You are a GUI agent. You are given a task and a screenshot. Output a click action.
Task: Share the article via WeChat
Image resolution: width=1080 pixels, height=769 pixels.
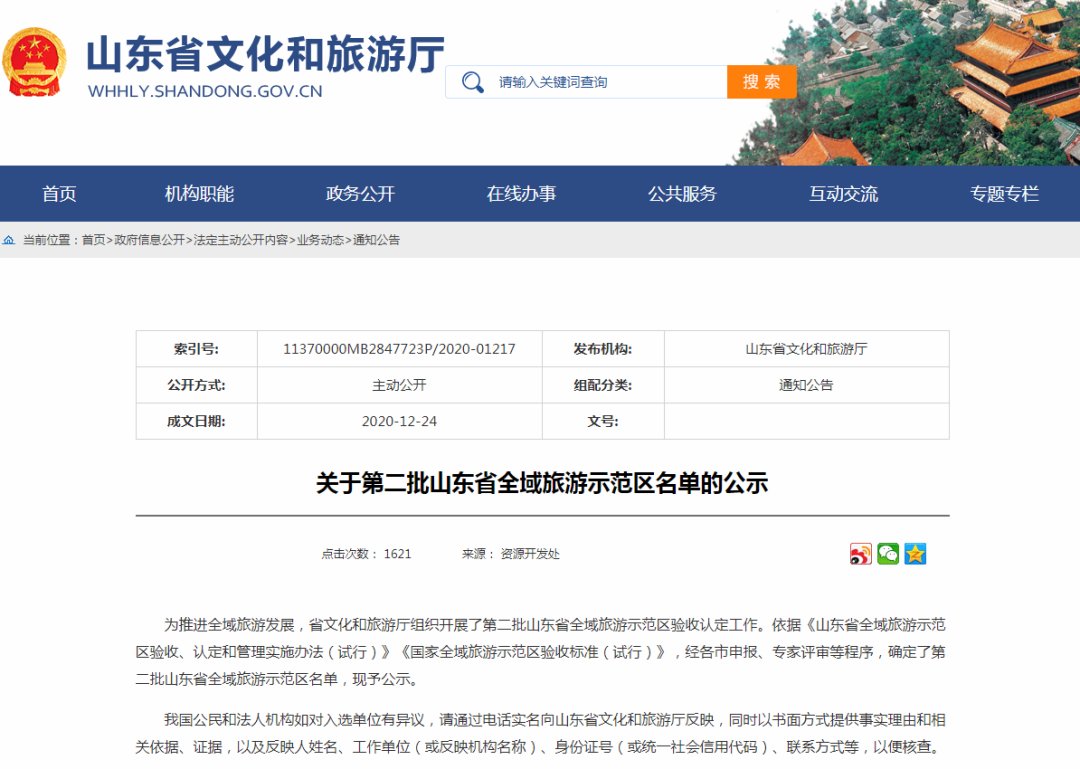point(889,554)
